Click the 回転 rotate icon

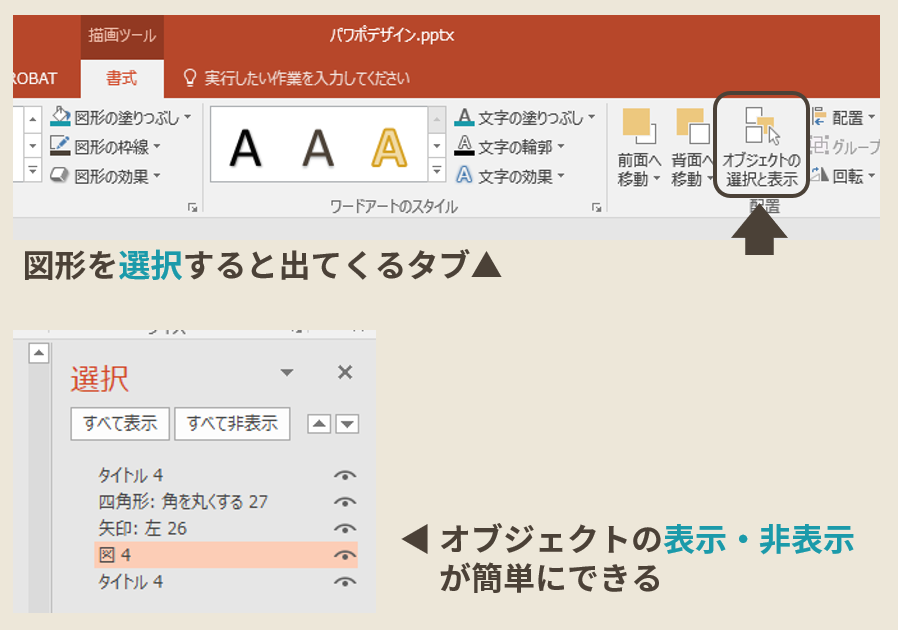click(x=820, y=174)
